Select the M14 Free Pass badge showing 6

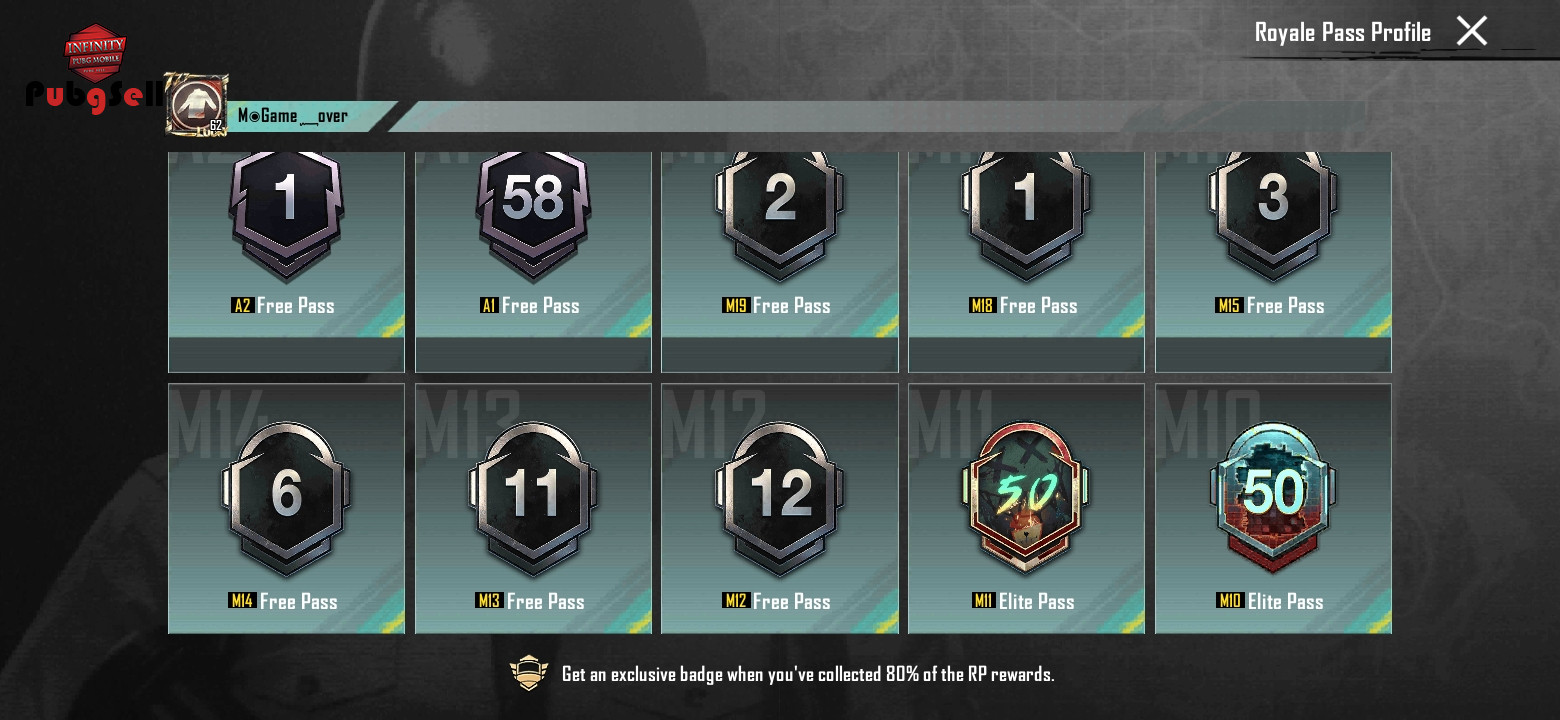pyautogui.click(x=286, y=509)
